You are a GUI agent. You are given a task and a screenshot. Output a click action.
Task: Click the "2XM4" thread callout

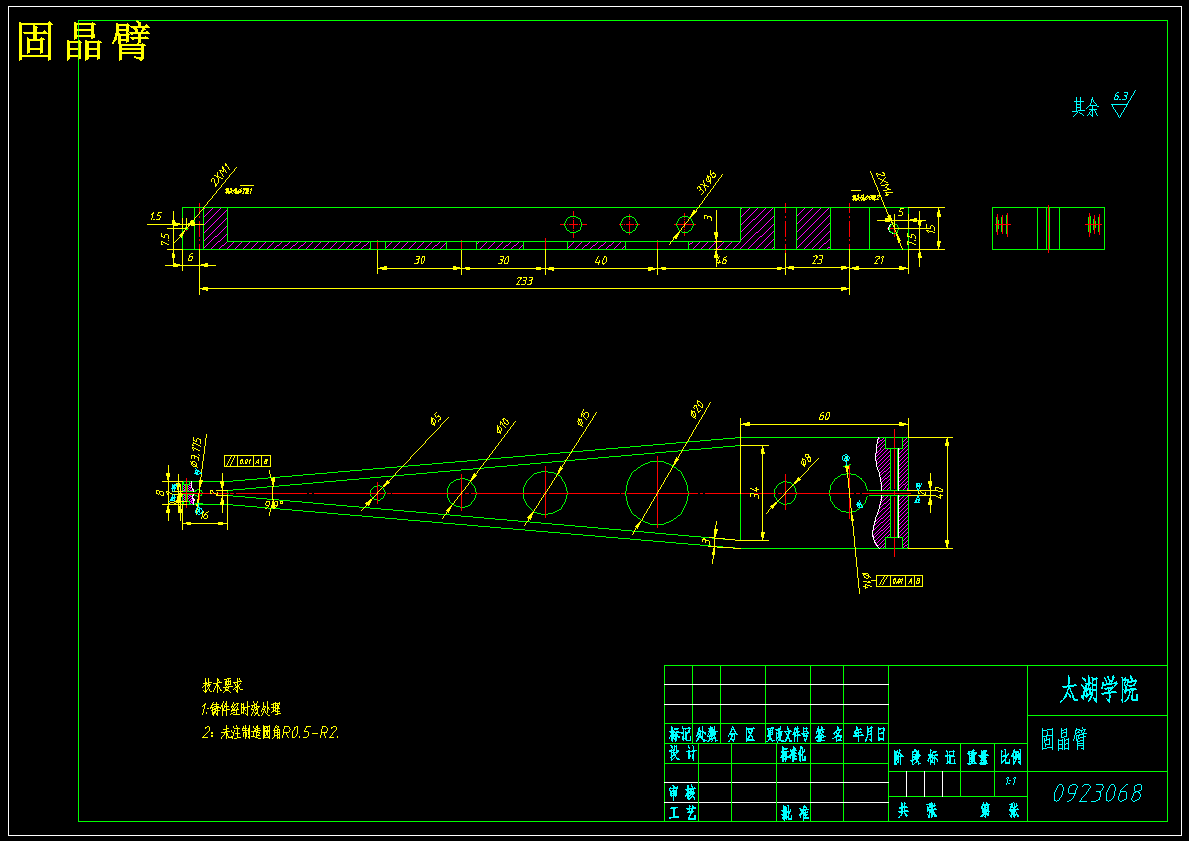pos(883,184)
